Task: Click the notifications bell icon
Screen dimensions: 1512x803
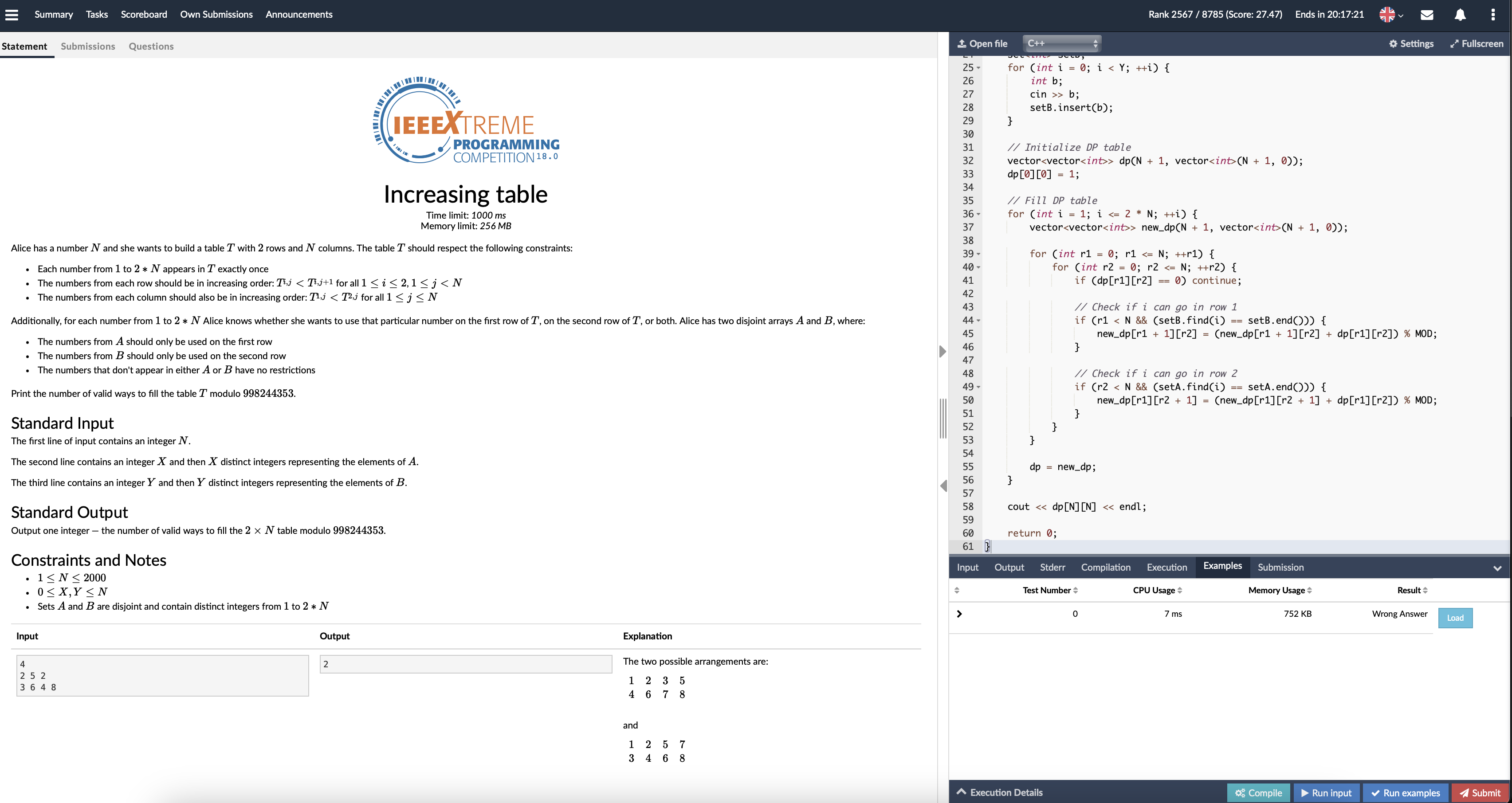Action: pyautogui.click(x=1460, y=15)
